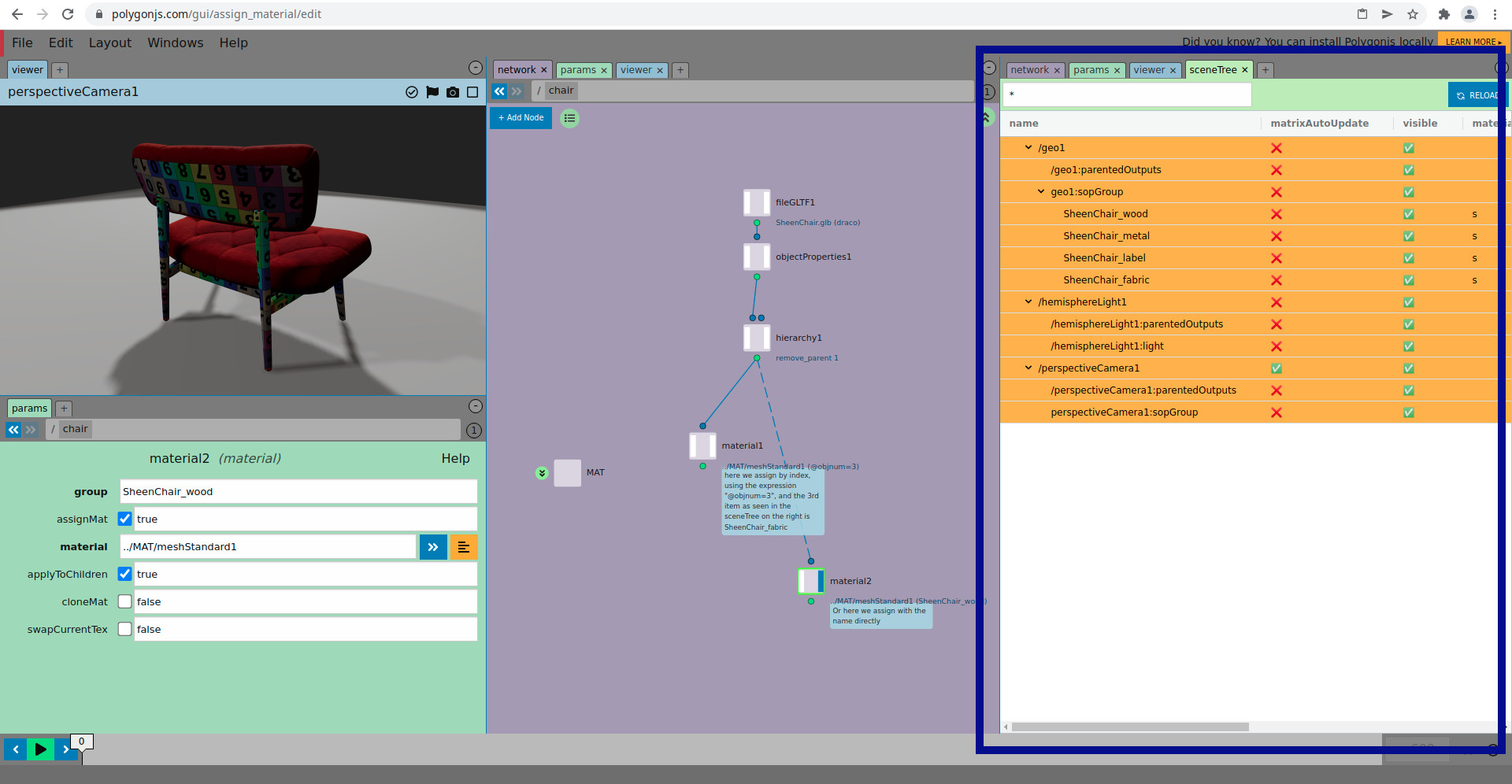This screenshot has height=784, width=1512.
Task: Go back in network panel path with double-left arrow
Action: pyautogui.click(x=499, y=91)
